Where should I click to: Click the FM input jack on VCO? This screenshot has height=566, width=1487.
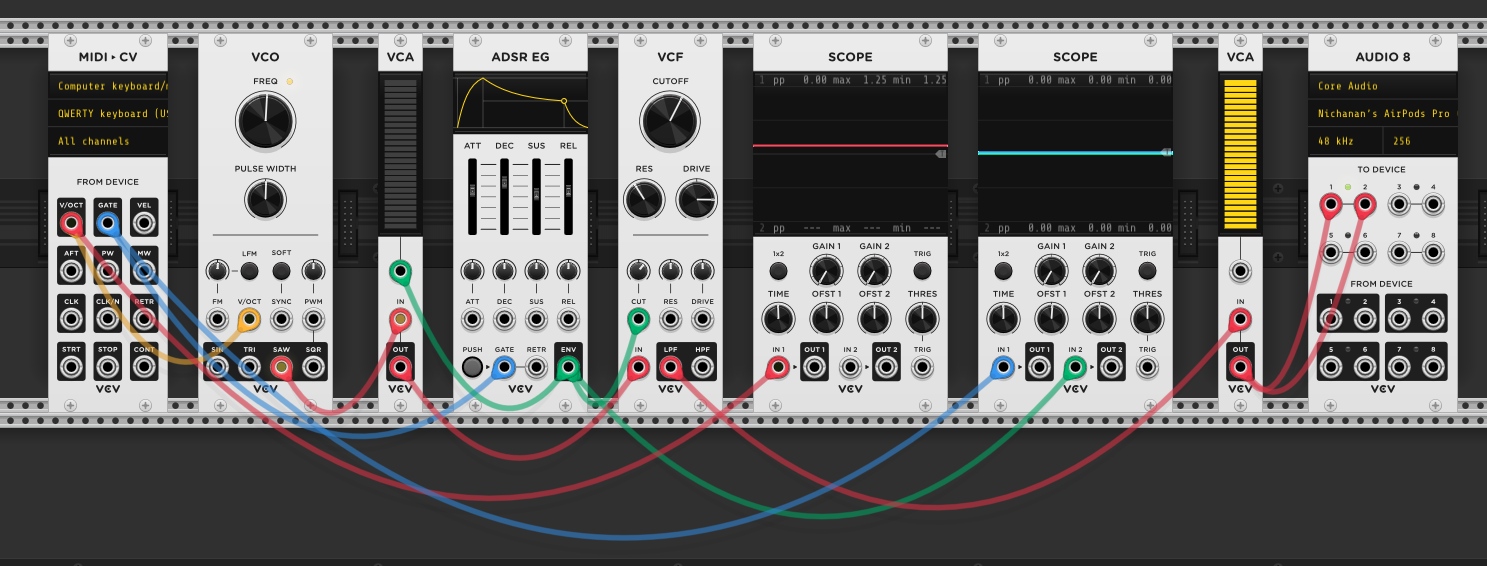(x=217, y=320)
